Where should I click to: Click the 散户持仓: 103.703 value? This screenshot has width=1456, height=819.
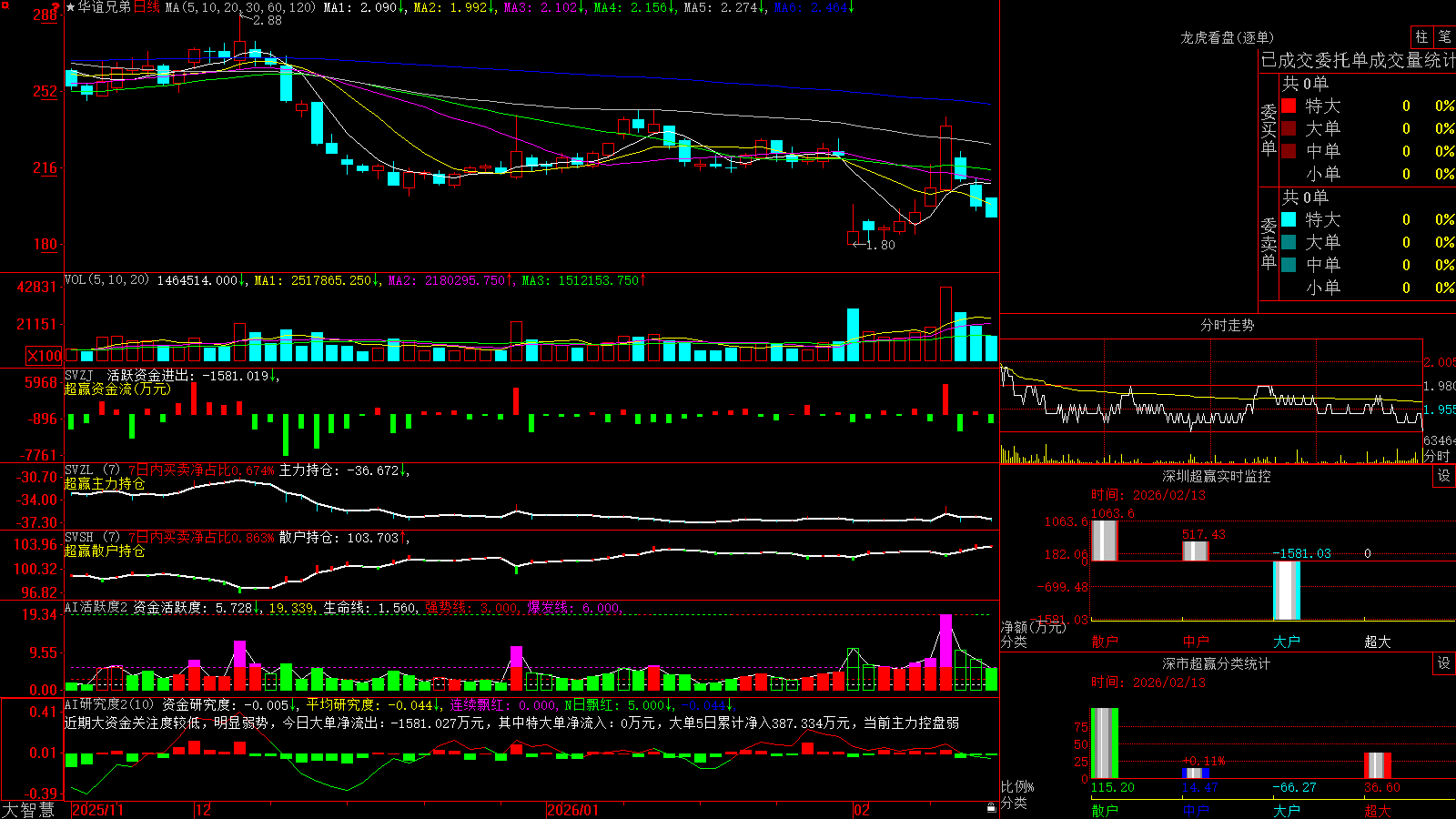339,538
